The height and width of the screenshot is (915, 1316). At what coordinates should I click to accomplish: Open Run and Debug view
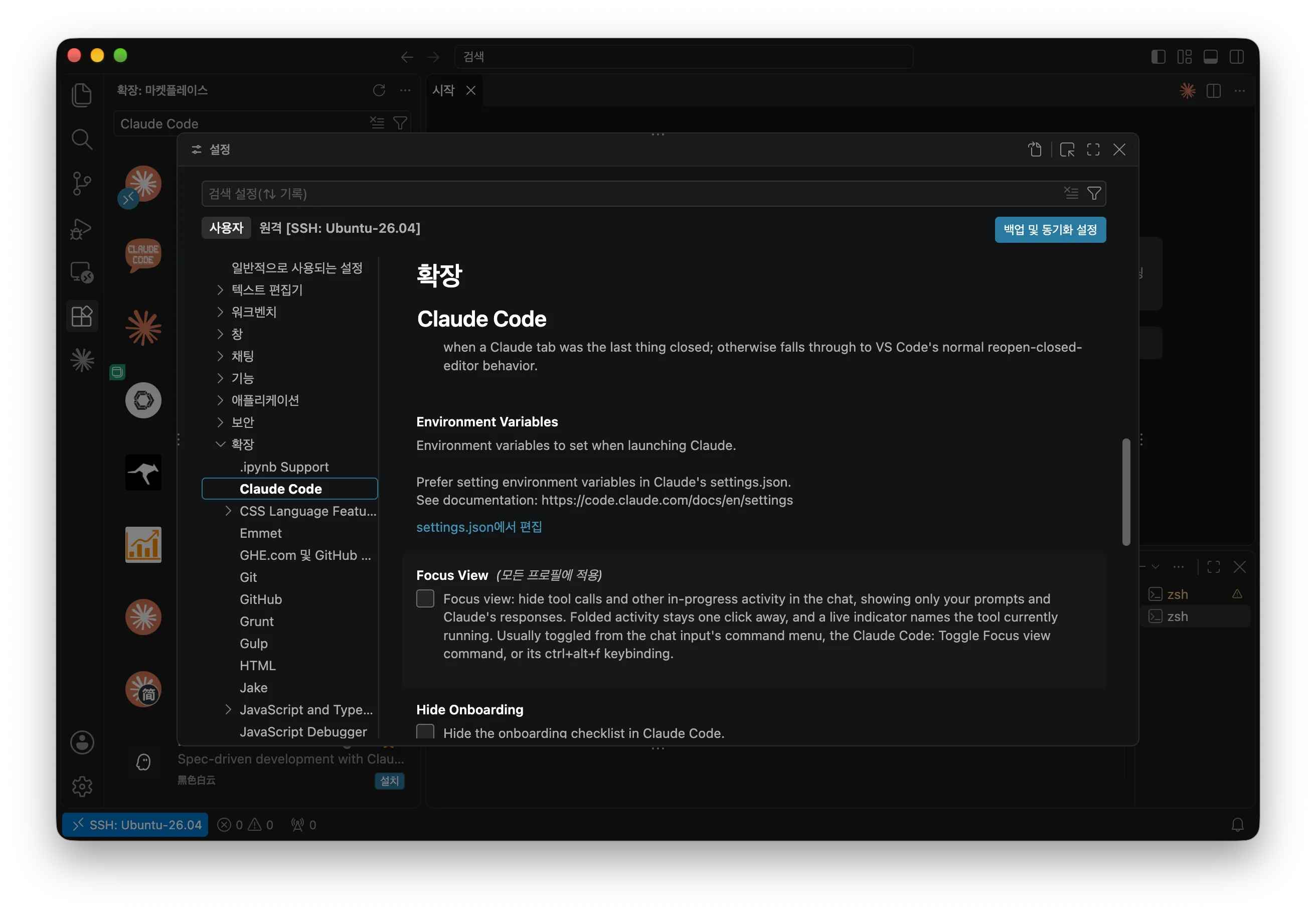pyautogui.click(x=82, y=228)
